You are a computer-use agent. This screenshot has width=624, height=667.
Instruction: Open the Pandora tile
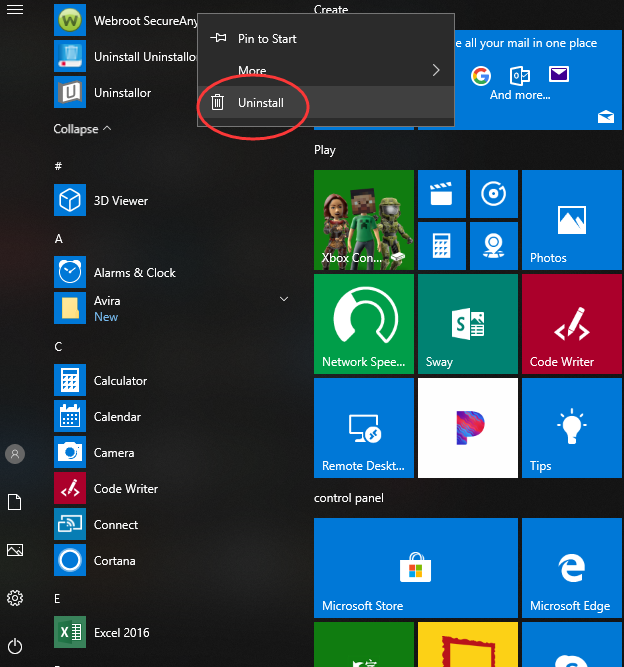click(468, 428)
